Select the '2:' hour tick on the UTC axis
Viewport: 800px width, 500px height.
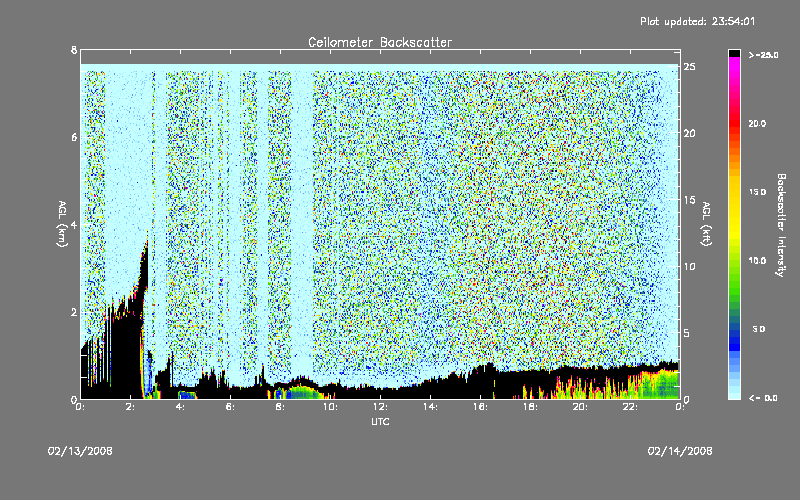[x=130, y=407]
